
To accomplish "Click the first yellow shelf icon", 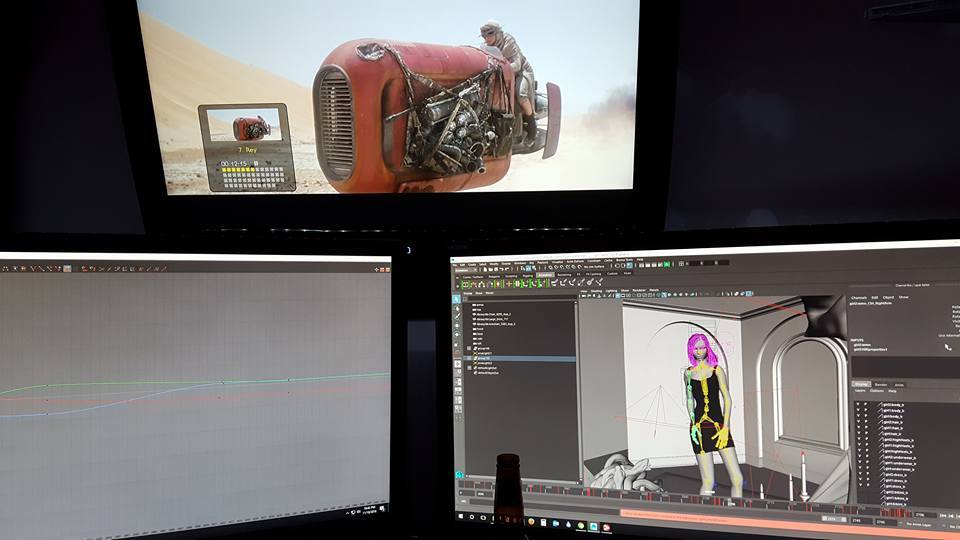I will pyautogui.click(x=466, y=284).
